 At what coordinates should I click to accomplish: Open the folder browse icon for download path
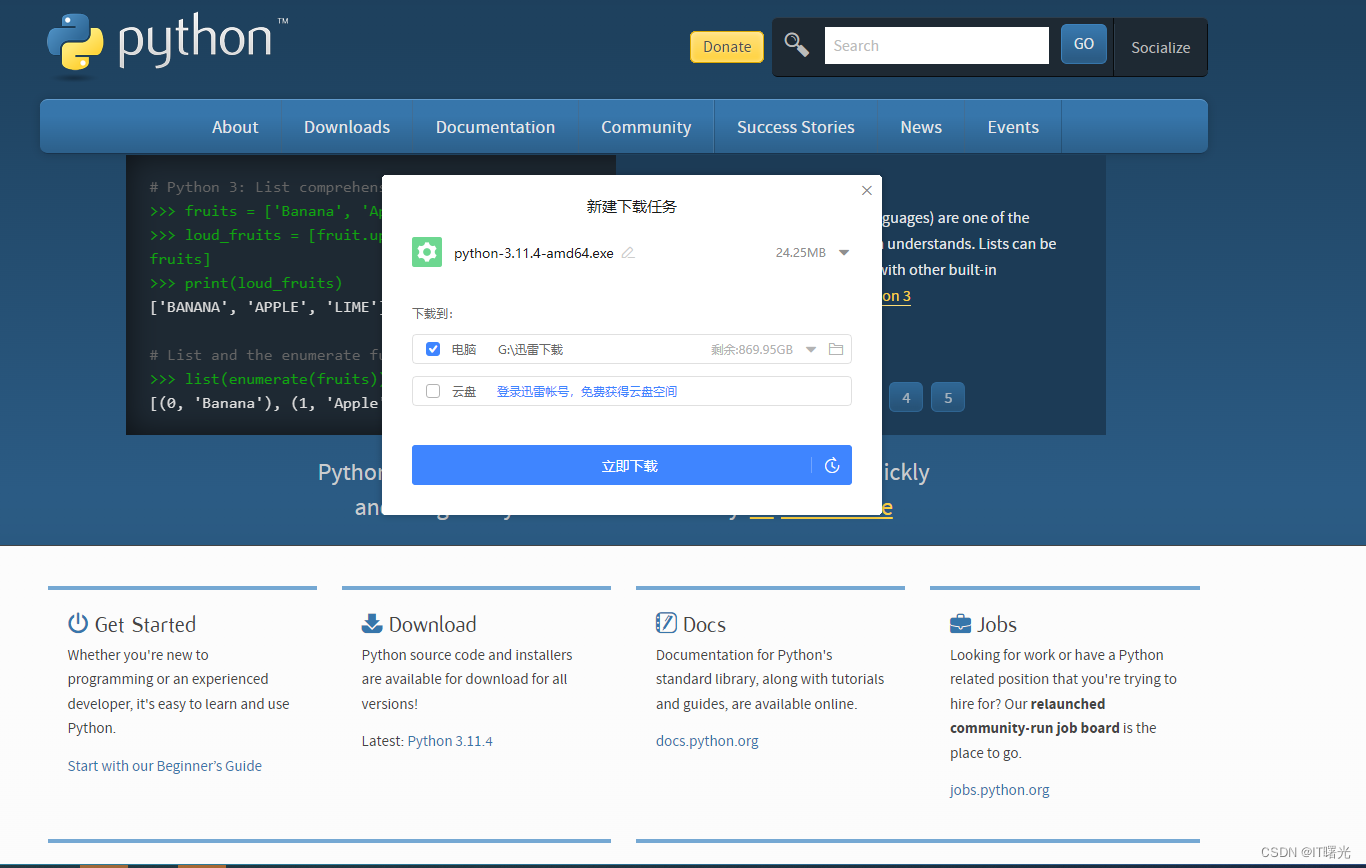(836, 349)
